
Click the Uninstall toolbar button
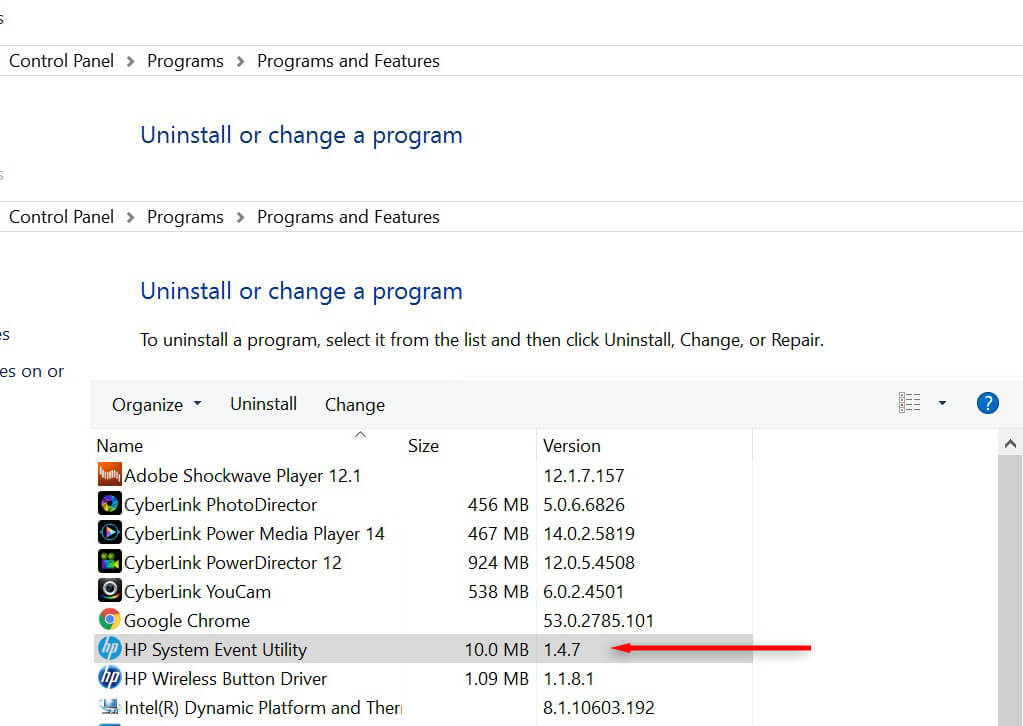[263, 404]
